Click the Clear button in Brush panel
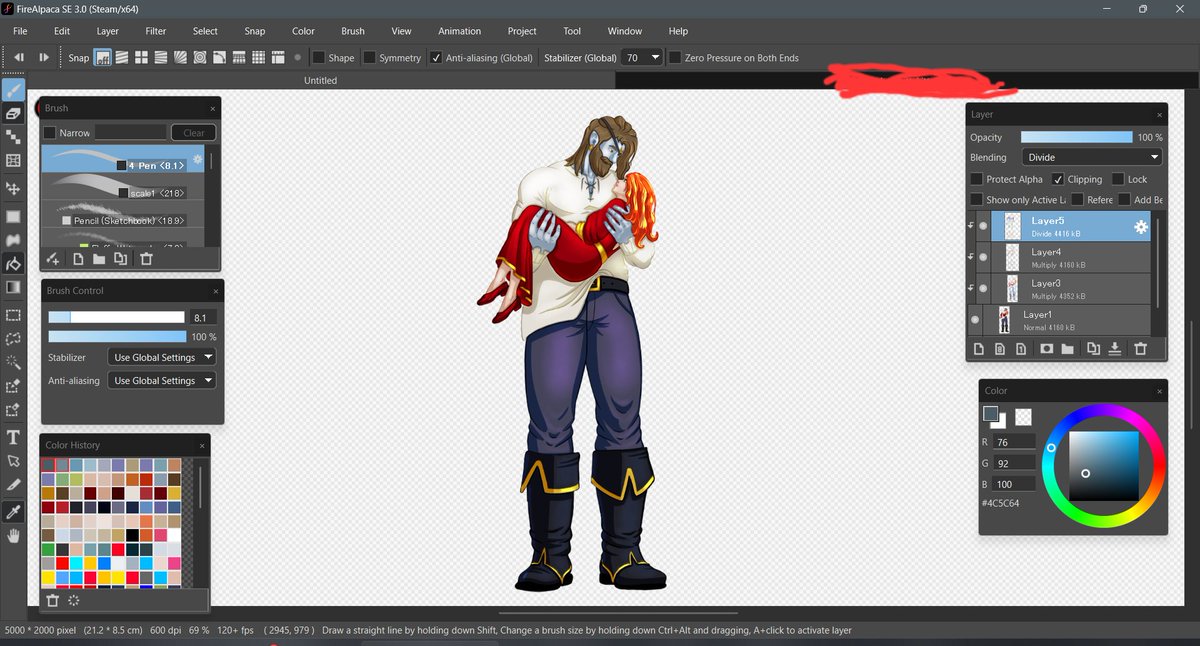The image size is (1200, 646). (193, 132)
